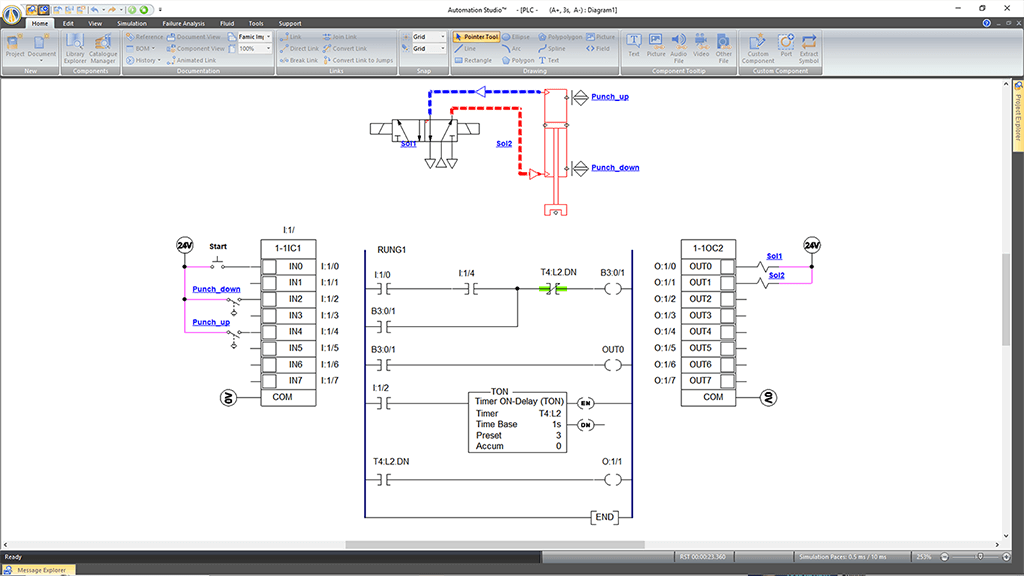Open the Failure Analysis tab

[x=183, y=23]
